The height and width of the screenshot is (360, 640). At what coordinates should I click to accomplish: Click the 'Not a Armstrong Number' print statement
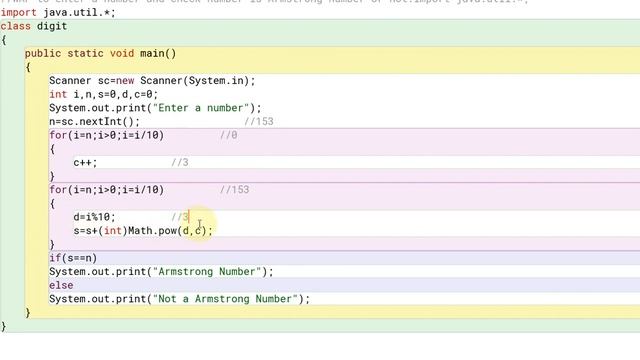pos(180,299)
